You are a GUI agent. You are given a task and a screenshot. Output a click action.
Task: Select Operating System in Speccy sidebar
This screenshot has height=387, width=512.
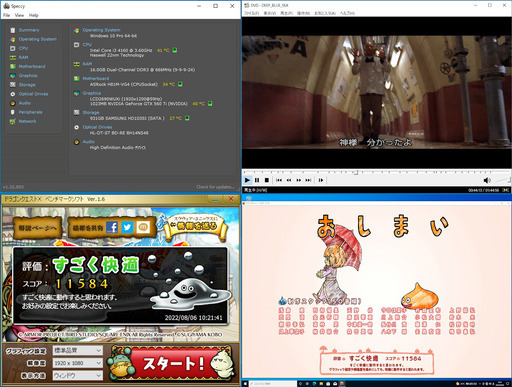click(x=37, y=39)
